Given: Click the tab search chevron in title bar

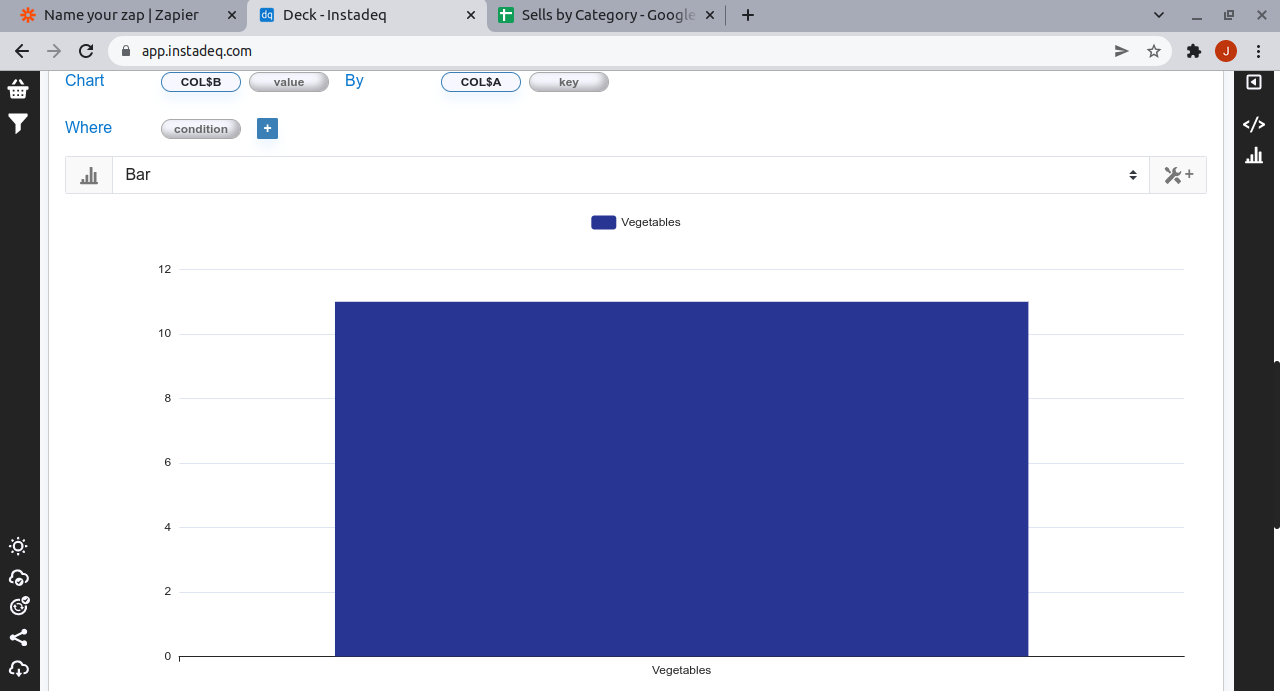Looking at the screenshot, I should [x=1159, y=15].
